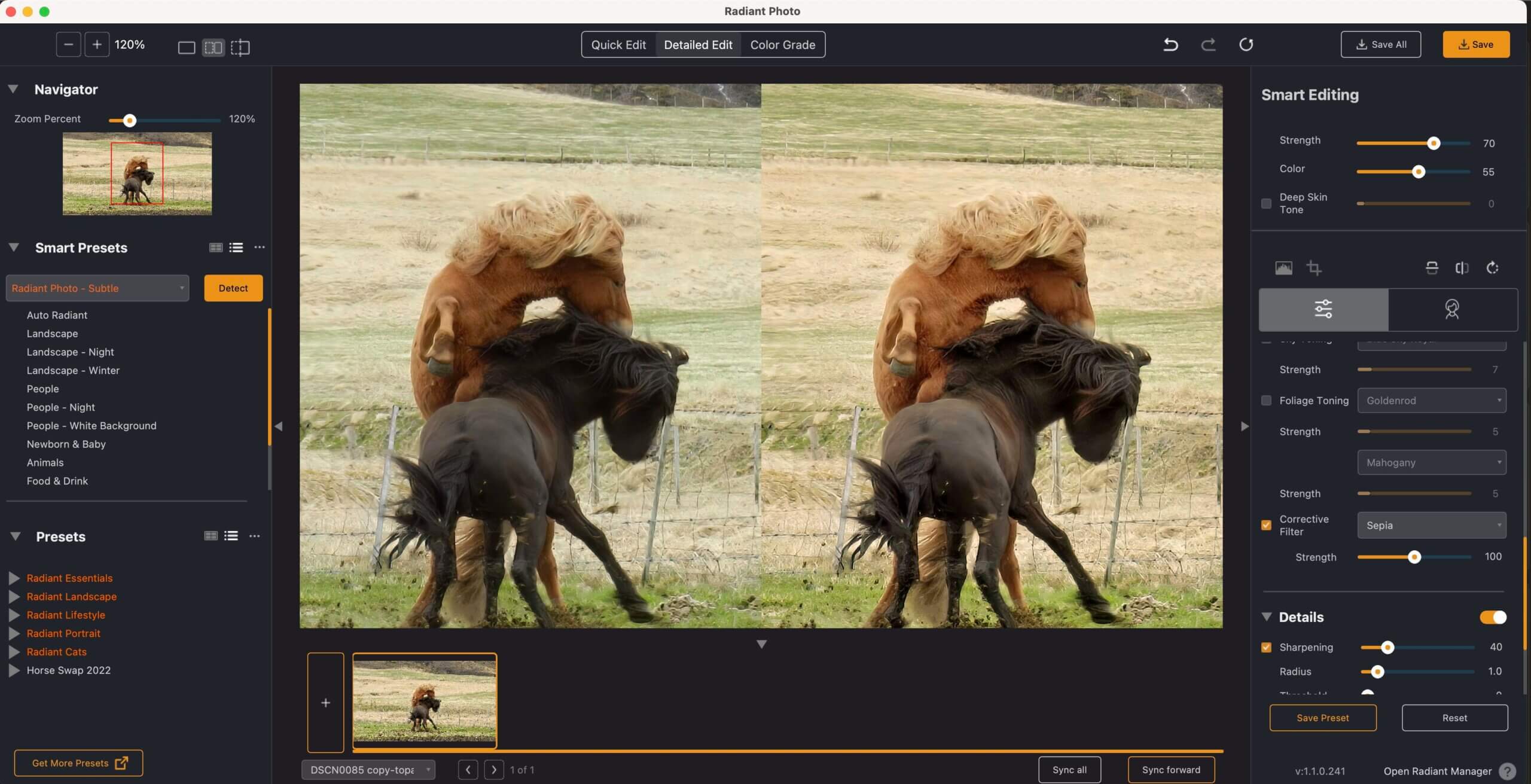Switch to the Color Grade tab
The image size is (1531, 784).
point(782,45)
